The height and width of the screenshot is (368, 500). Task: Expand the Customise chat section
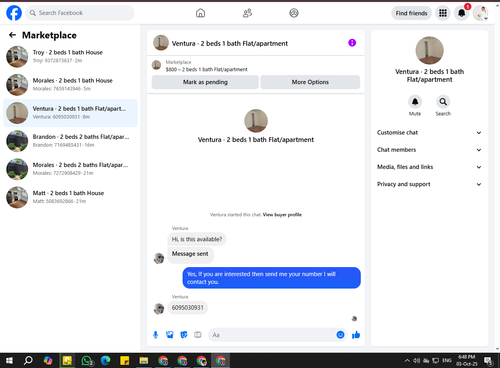click(x=429, y=133)
